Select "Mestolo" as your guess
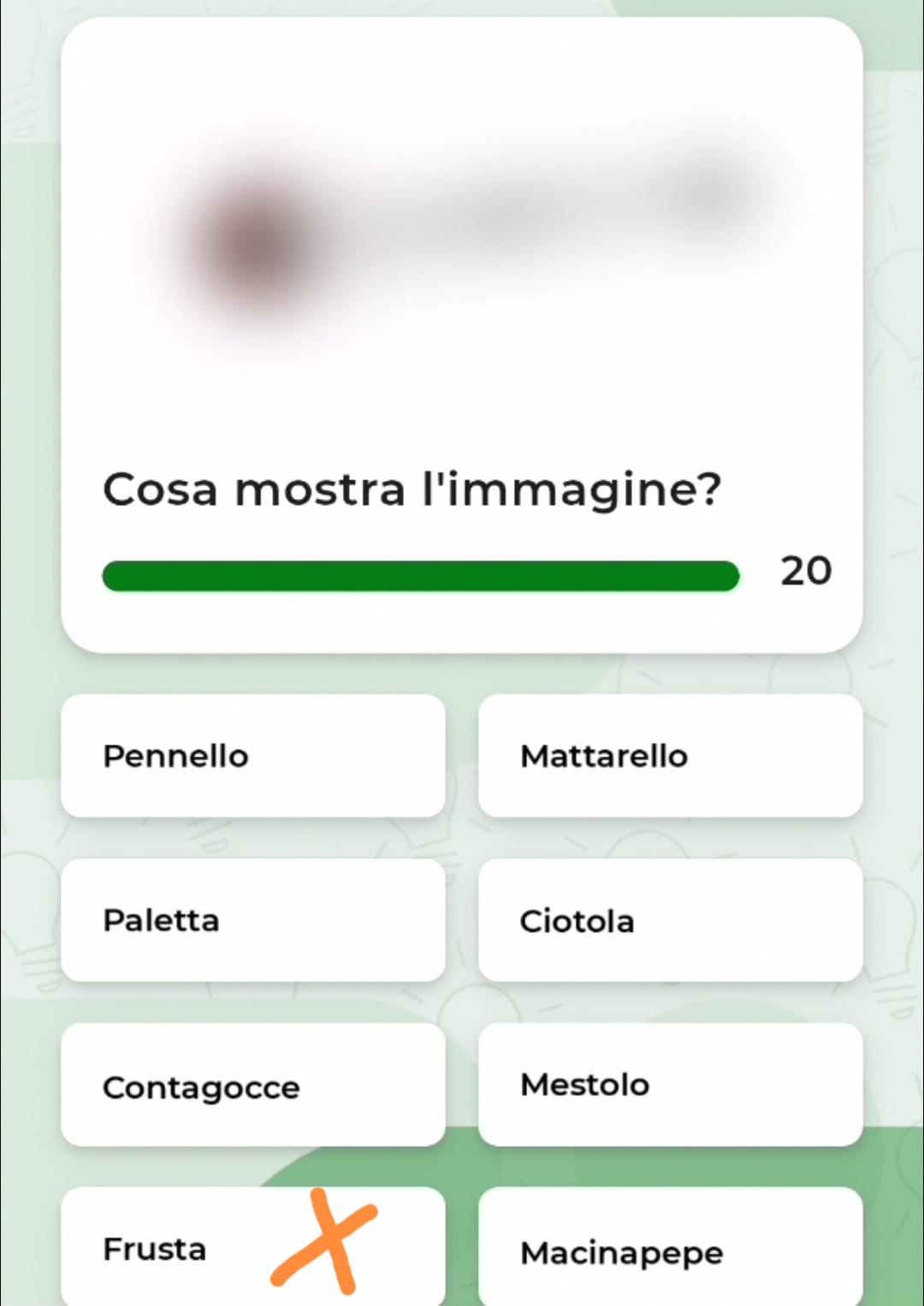The image size is (924, 1306). tap(670, 1084)
